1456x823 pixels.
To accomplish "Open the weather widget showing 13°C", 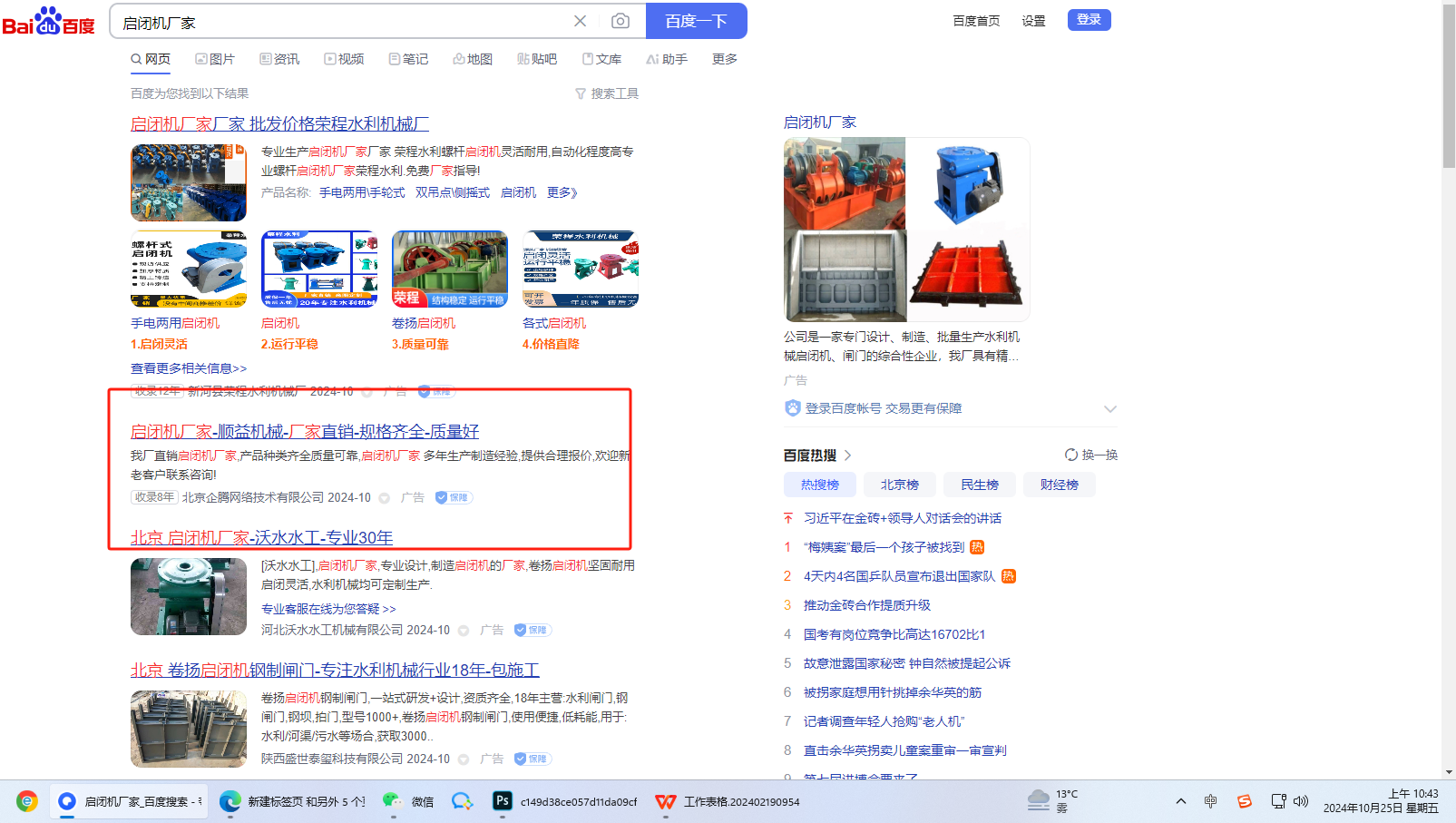I will pyautogui.click(x=1052, y=800).
